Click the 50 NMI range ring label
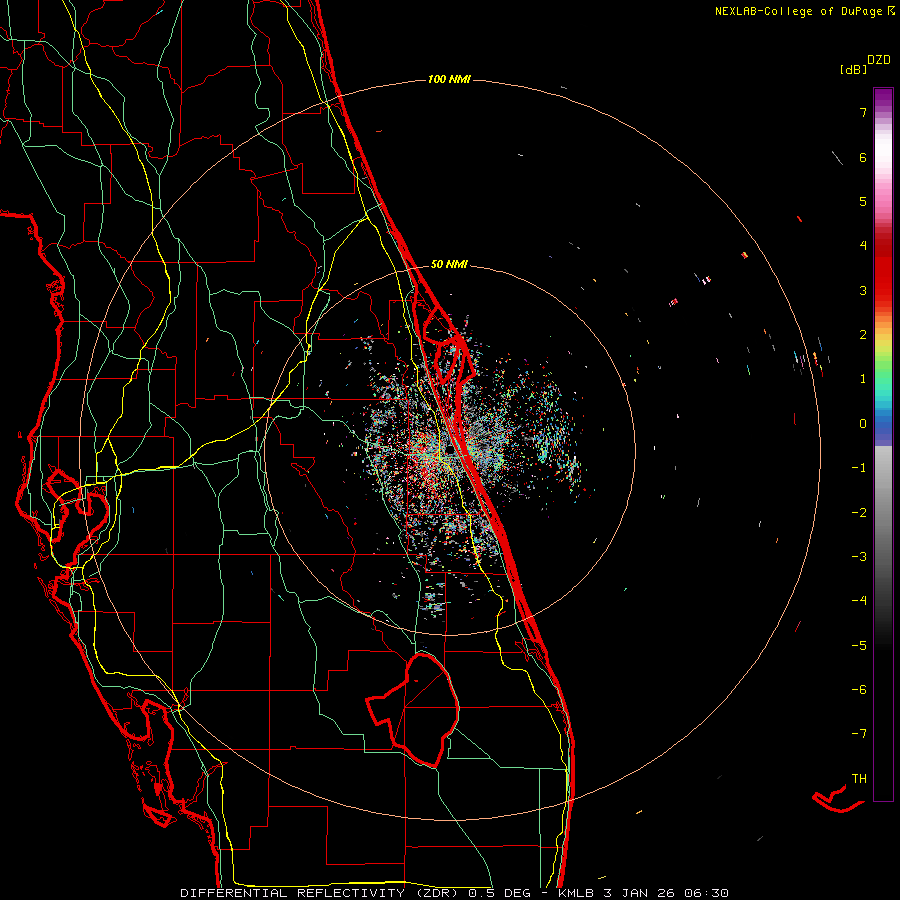The image size is (900, 900). (449, 264)
